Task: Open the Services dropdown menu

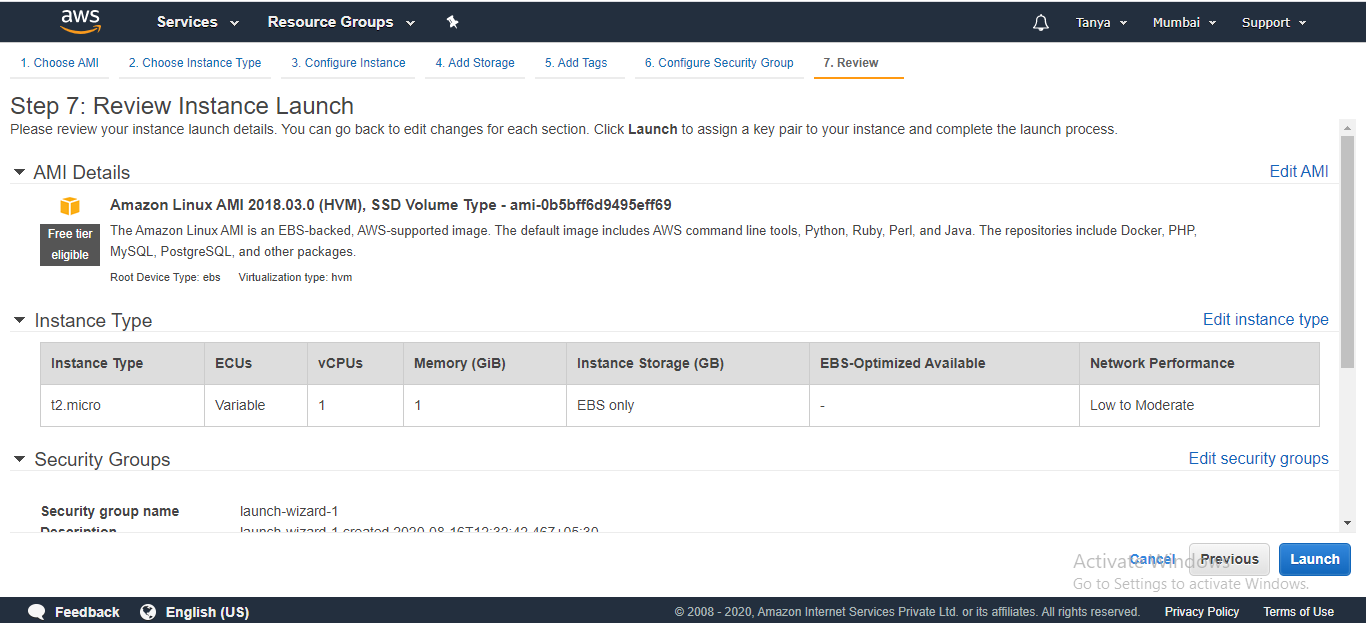Action: [x=198, y=22]
